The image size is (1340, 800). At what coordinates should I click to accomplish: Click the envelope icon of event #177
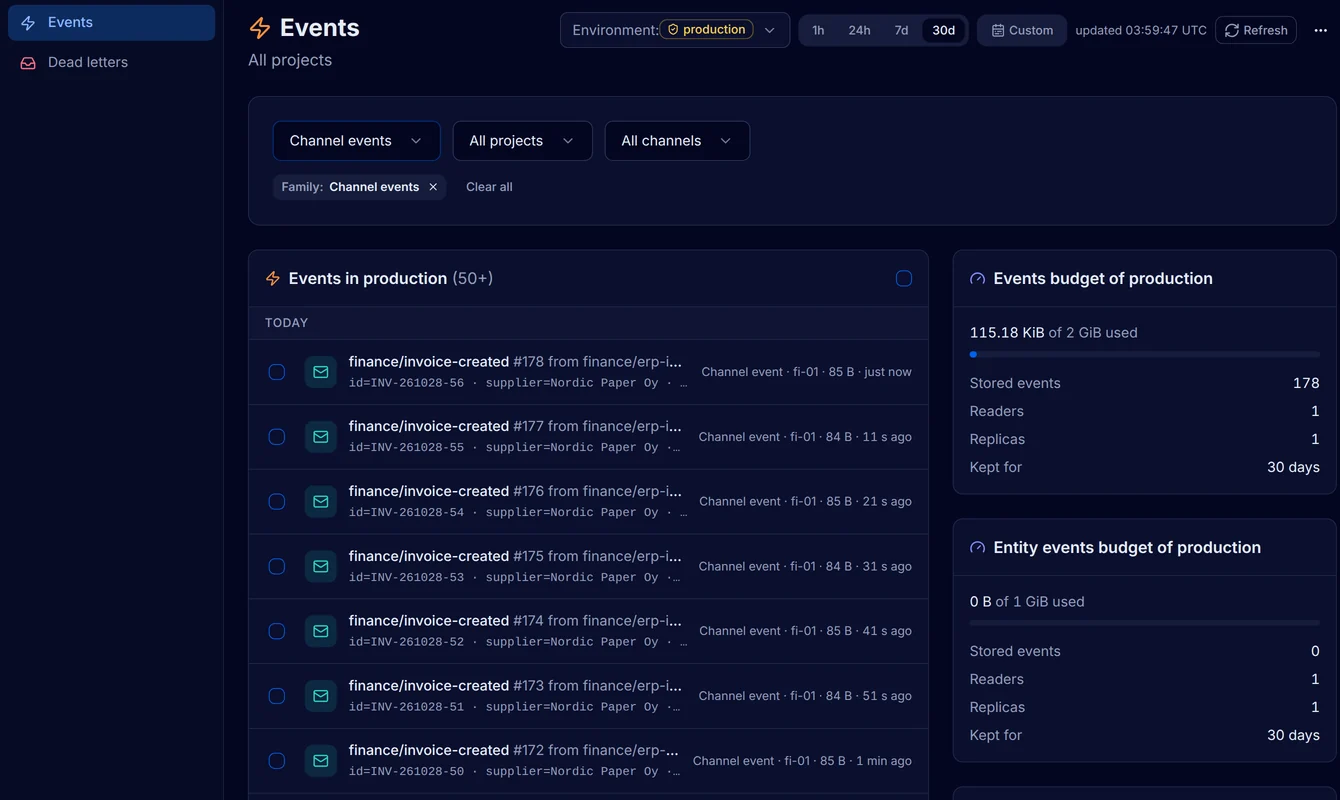click(x=321, y=437)
